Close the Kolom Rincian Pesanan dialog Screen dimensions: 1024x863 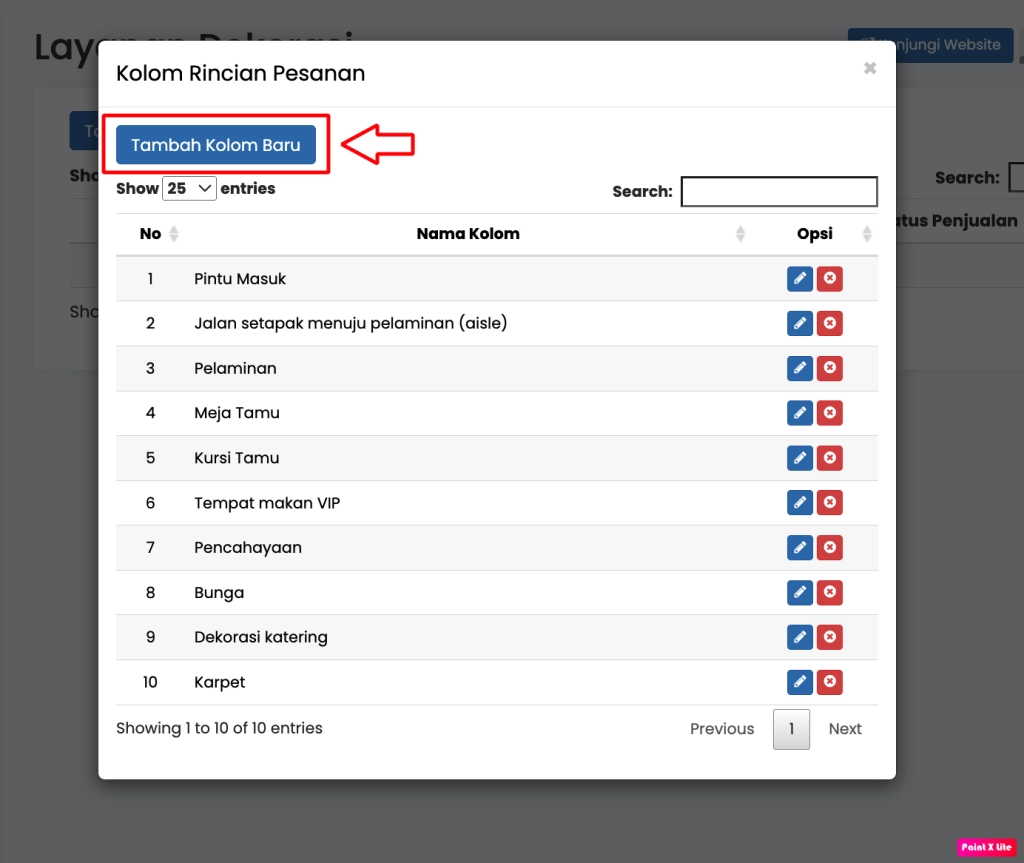click(870, 68)
